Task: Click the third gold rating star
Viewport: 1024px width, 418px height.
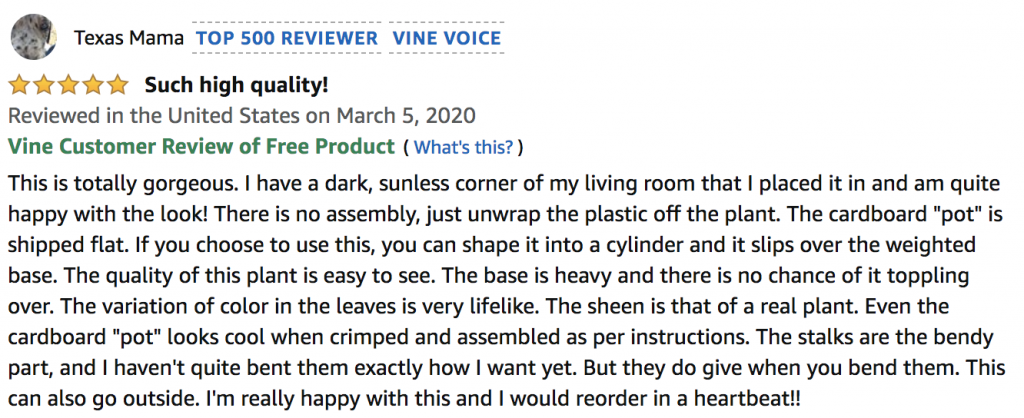Action: [69, 85]
